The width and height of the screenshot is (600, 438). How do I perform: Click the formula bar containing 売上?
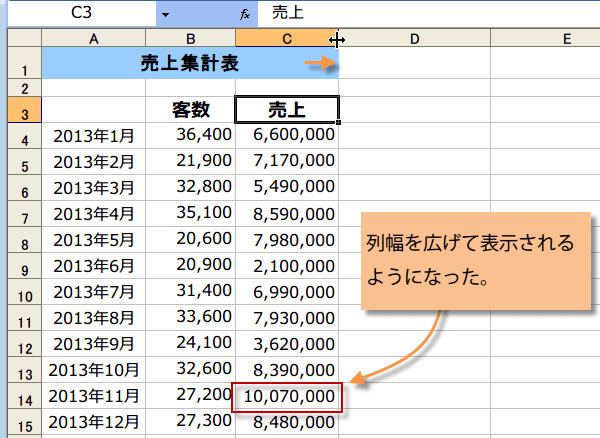click(429, 14)
